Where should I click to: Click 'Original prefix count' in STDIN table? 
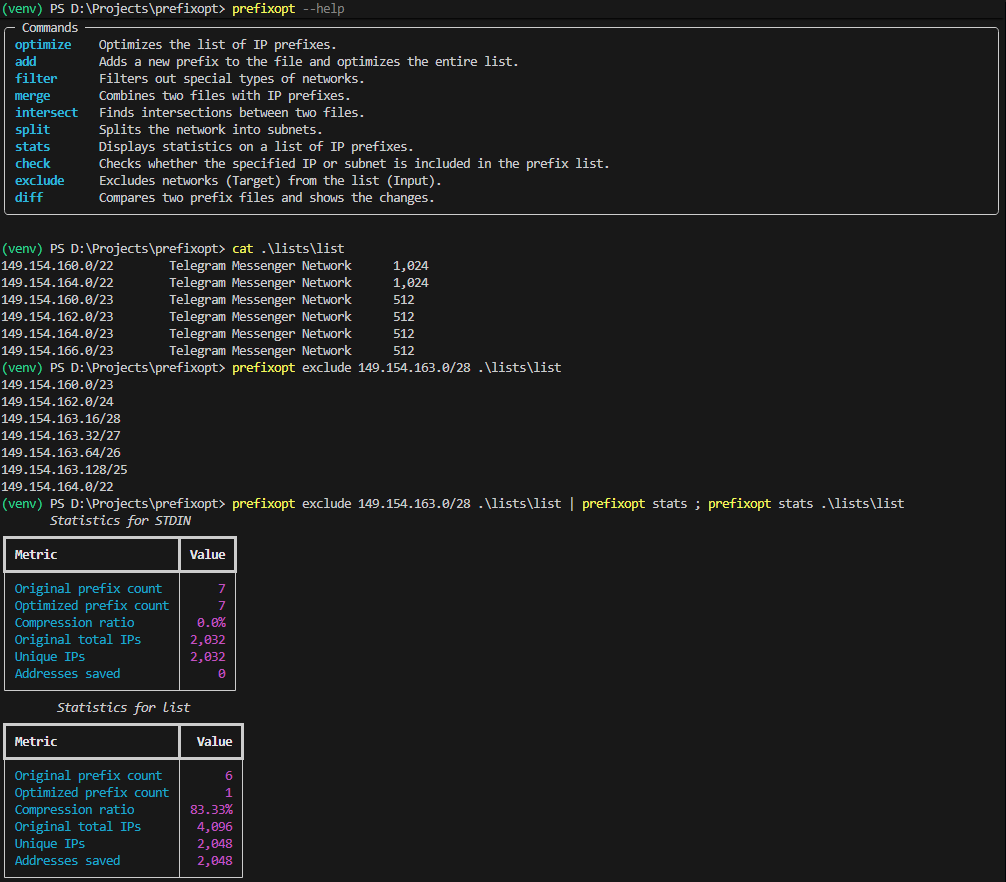89,589
